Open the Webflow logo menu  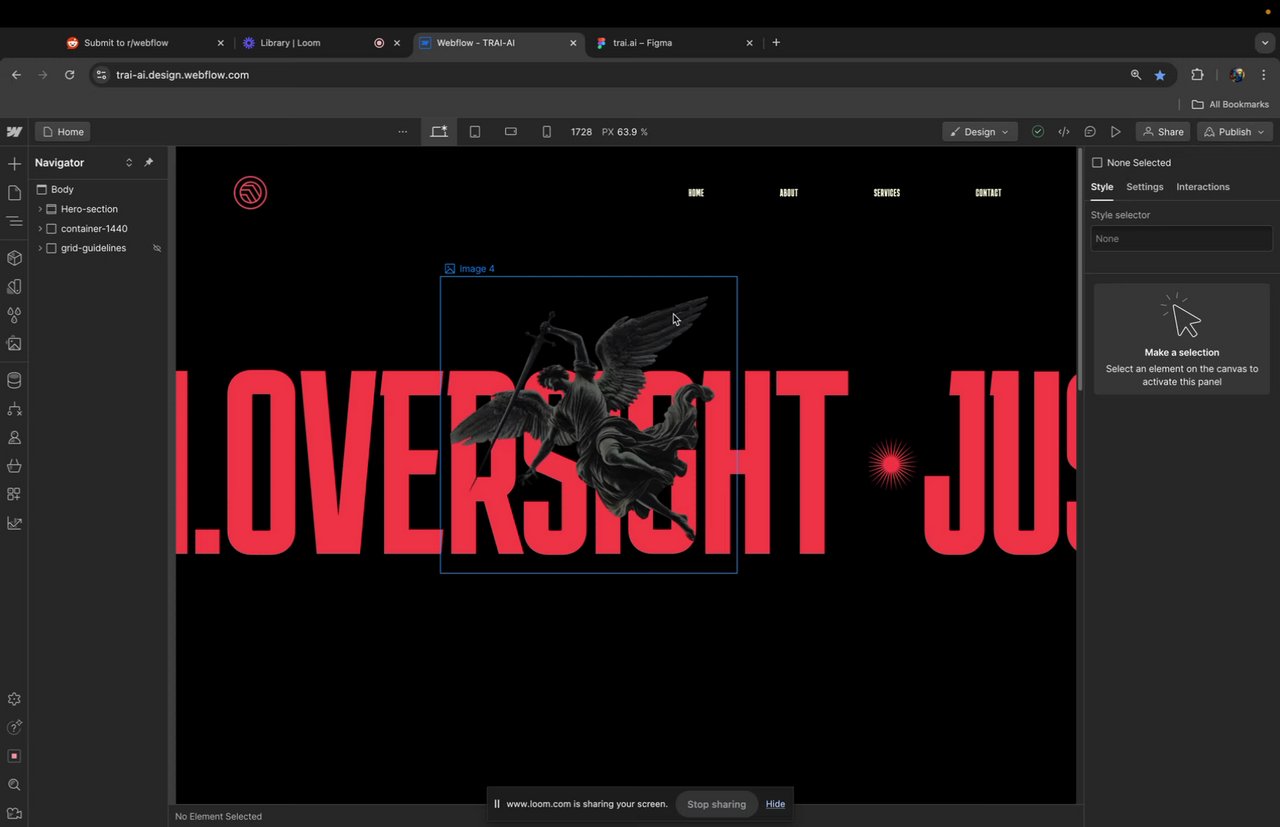14,132
